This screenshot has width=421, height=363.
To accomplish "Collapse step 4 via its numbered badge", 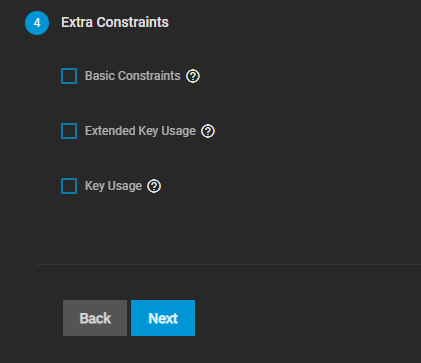I will (37, 23).
